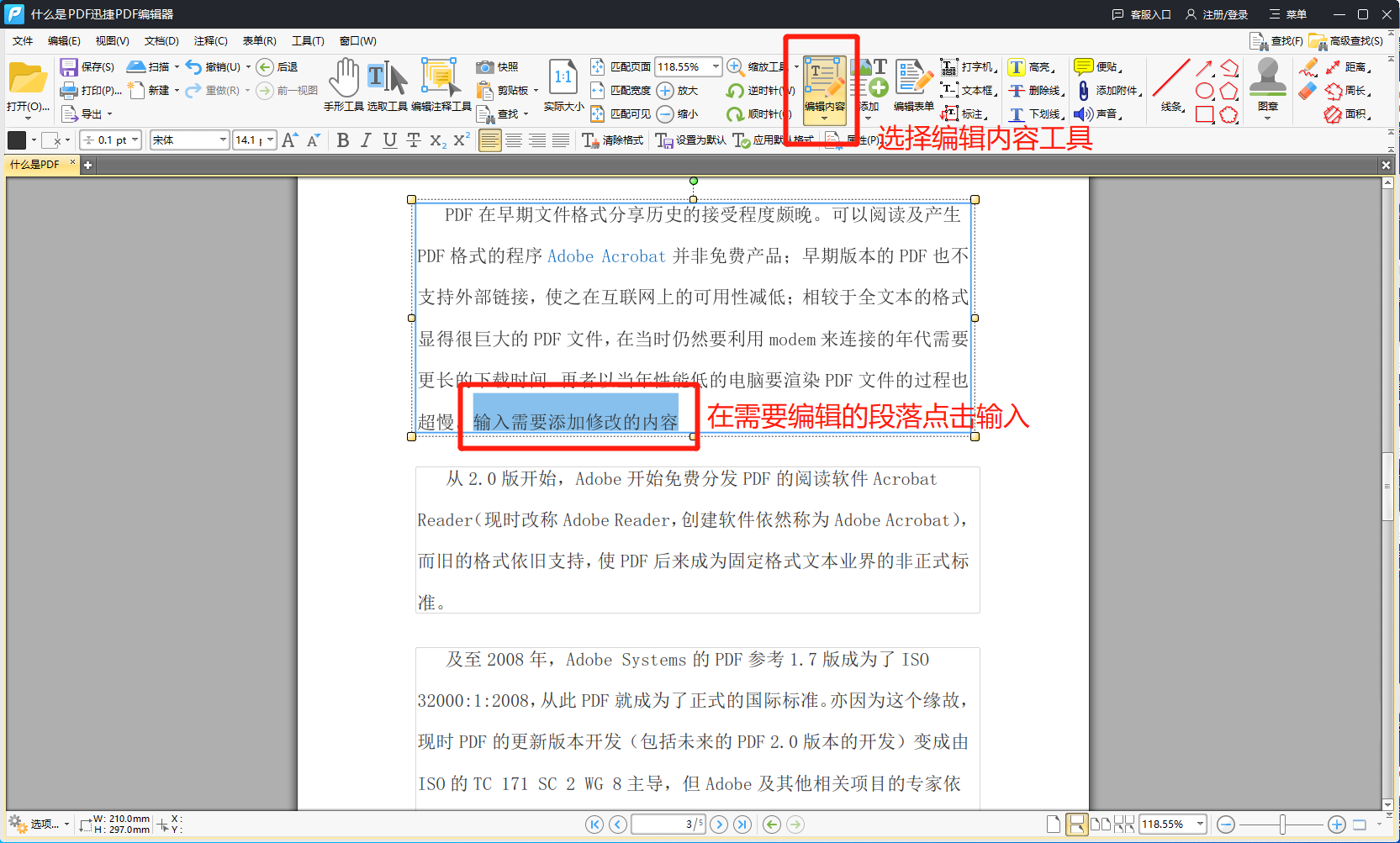Select the 手形工具 (hand tool)
The width and height of the screenshot is (1400, 843).
(345, 80)
